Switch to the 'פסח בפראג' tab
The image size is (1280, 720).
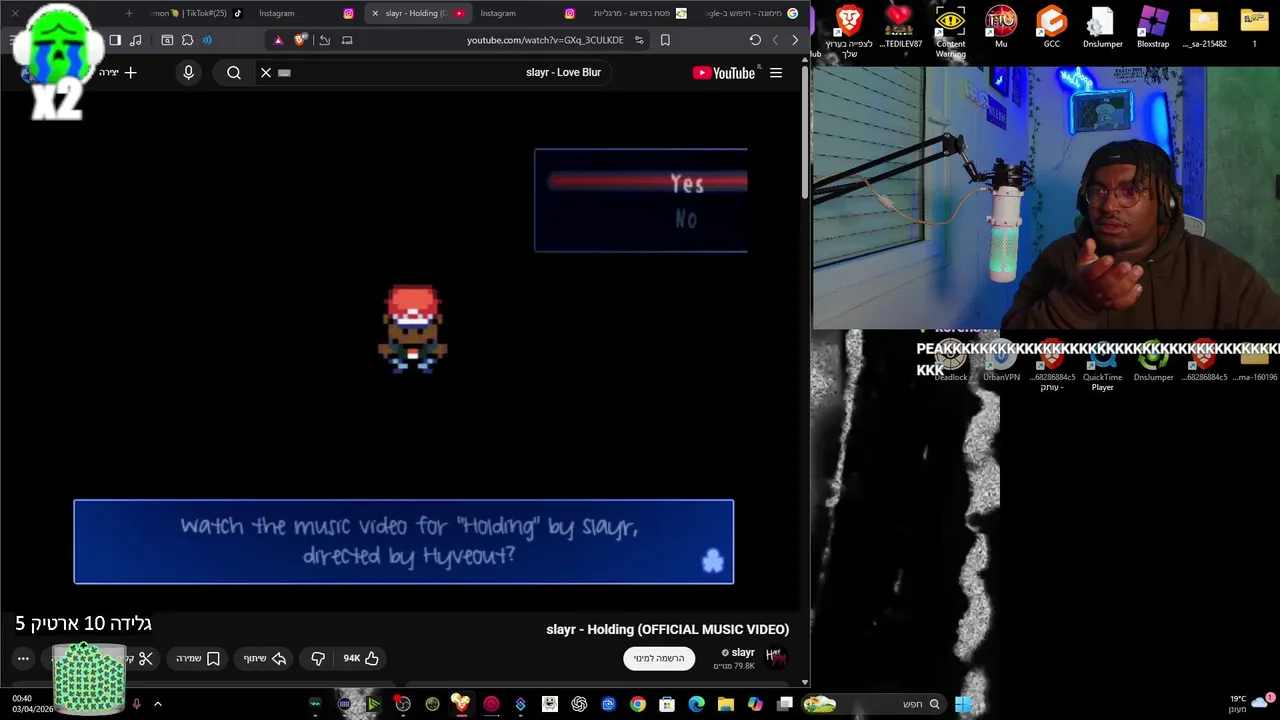click(x=638, y=13)
